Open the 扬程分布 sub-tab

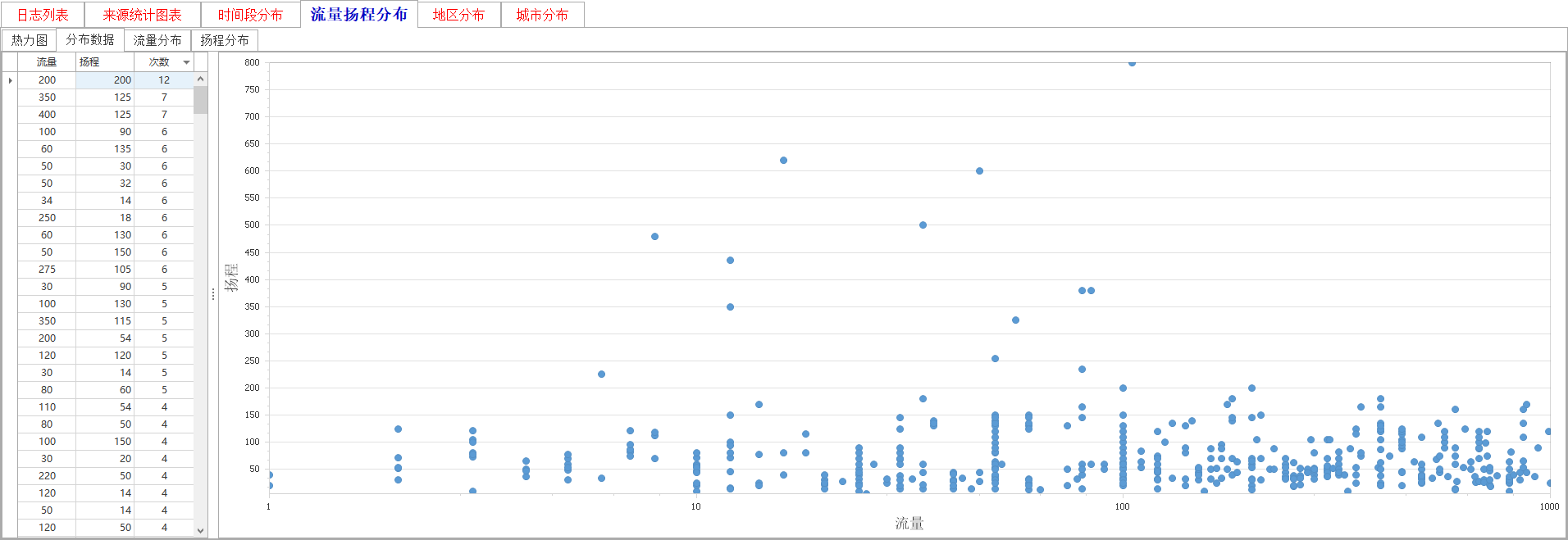(x=225, y=40)
